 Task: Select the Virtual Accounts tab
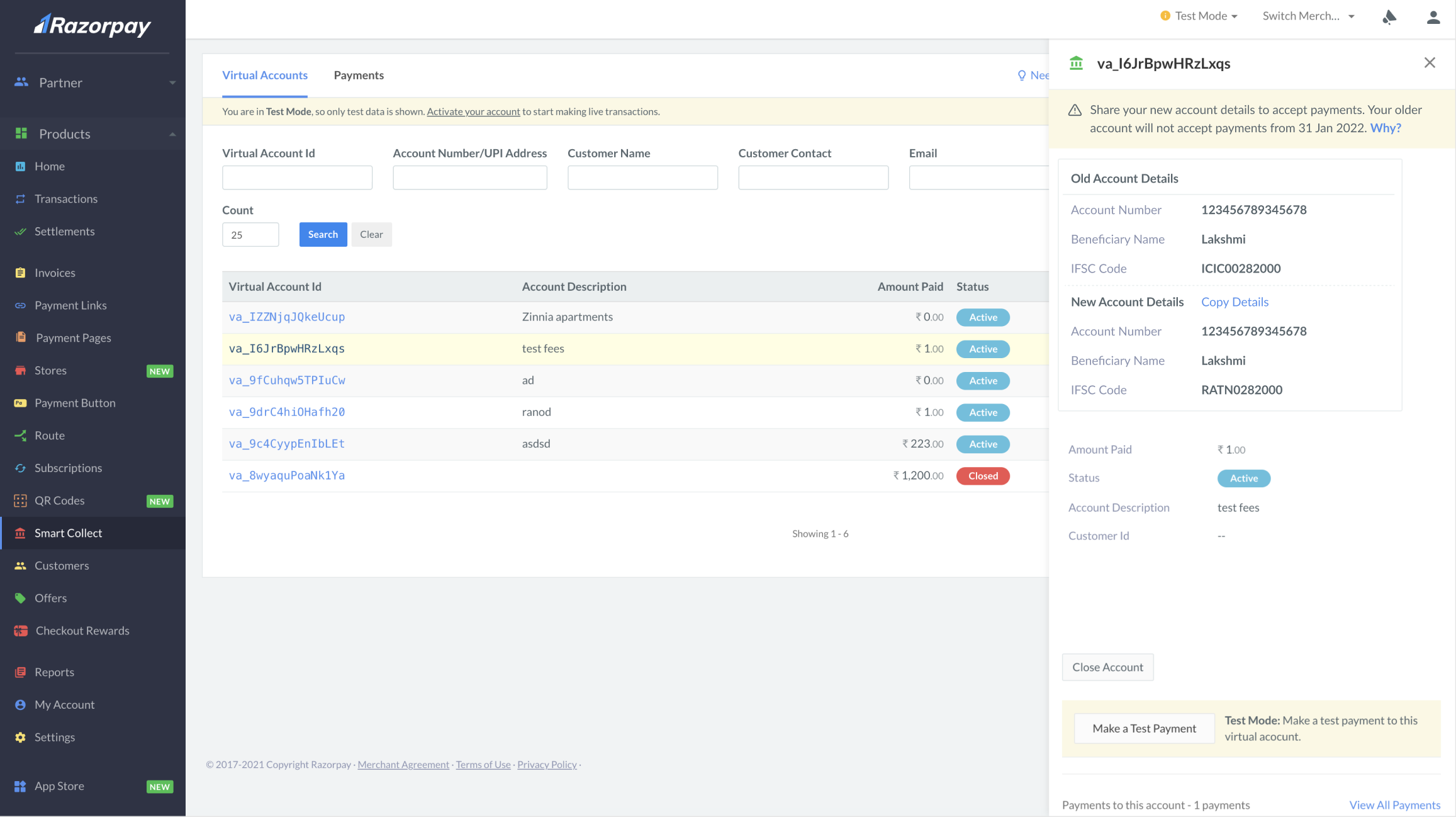(x=264, y=75)
